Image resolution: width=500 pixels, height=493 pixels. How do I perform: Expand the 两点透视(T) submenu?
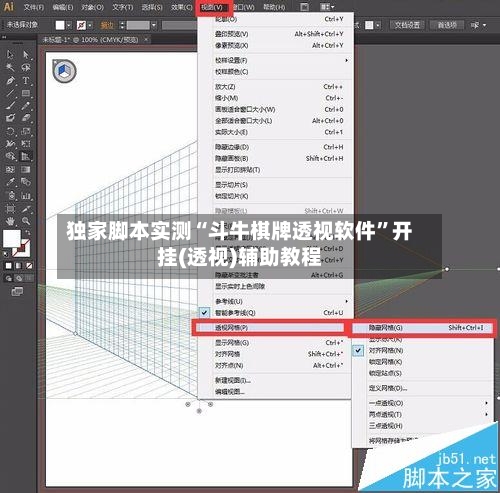coord(423,414)
